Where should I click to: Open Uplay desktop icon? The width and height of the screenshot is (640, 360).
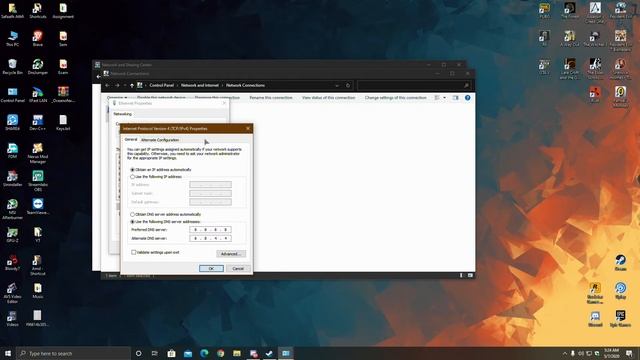(x=620, y=290)
